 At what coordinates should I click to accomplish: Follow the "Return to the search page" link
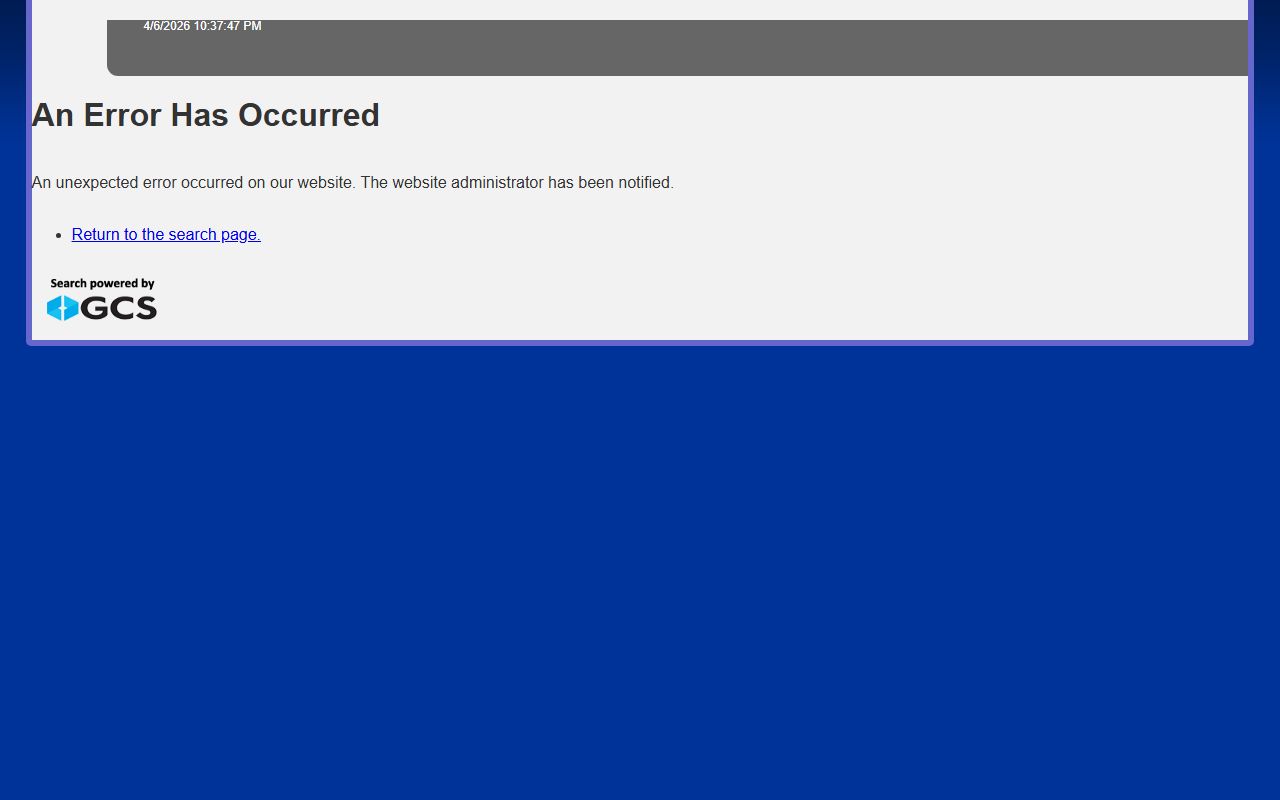(x=166, y=235)
